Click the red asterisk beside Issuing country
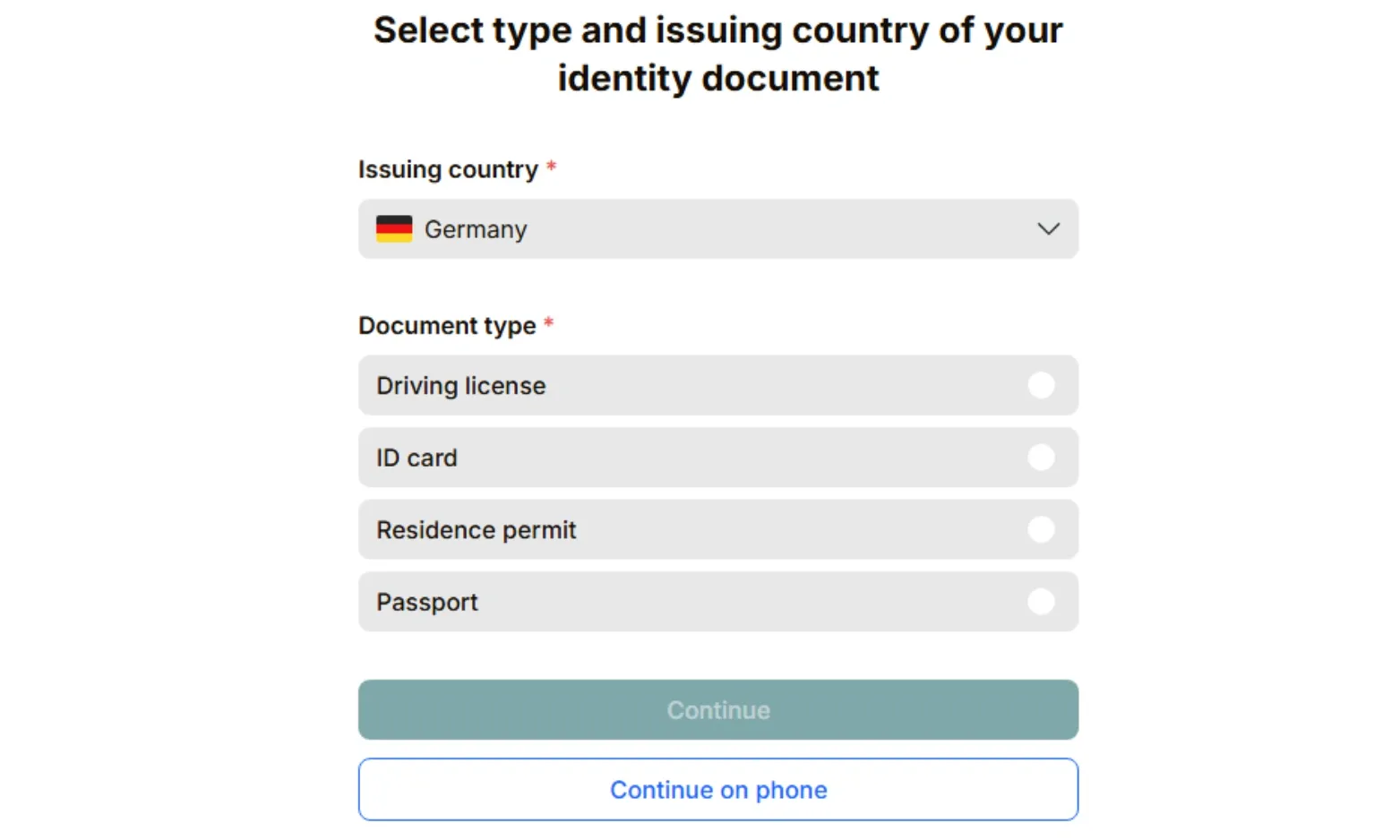This screenshot has width=1400, height=840. click(552, 166)
